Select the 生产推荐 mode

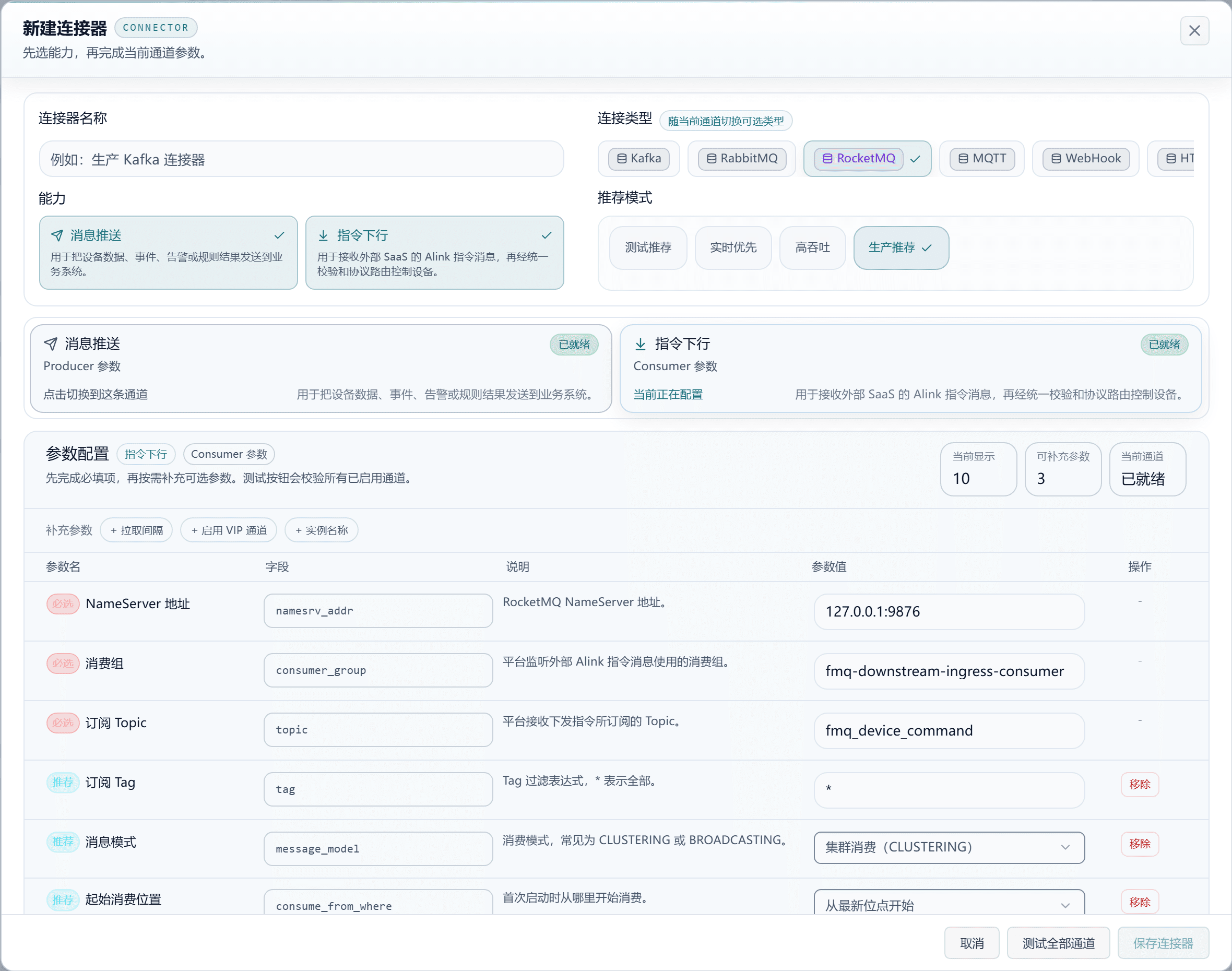[x=901, y=248]
